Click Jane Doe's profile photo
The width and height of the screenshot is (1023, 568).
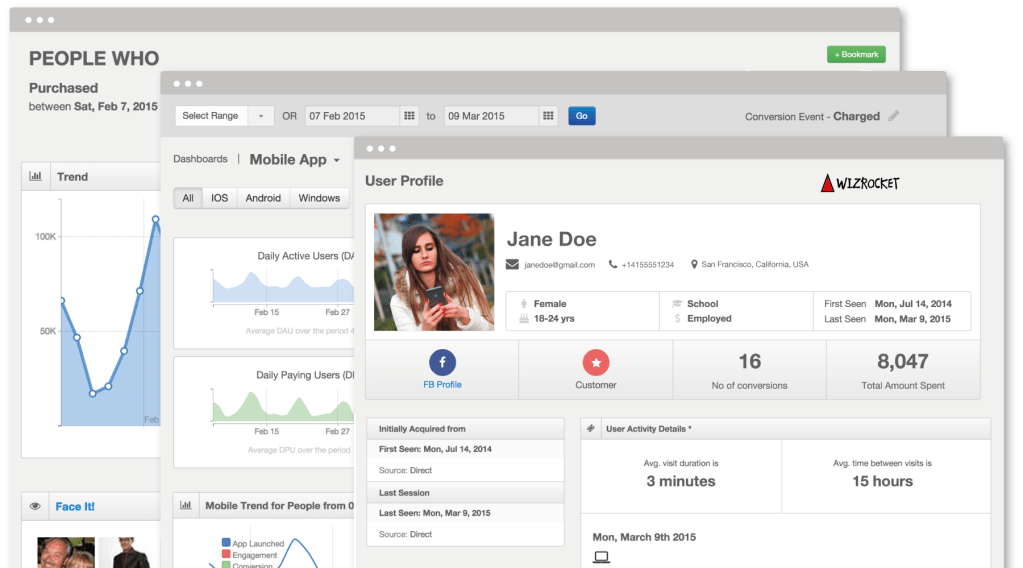(x=434, y=272)
